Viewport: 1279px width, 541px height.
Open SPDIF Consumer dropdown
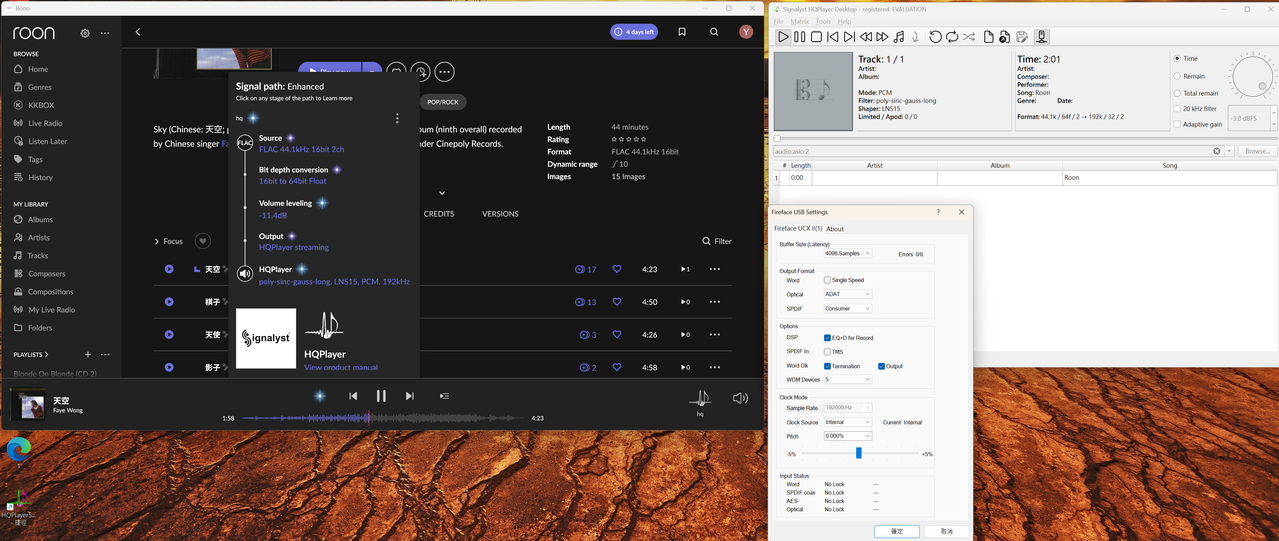coord(847,308)
